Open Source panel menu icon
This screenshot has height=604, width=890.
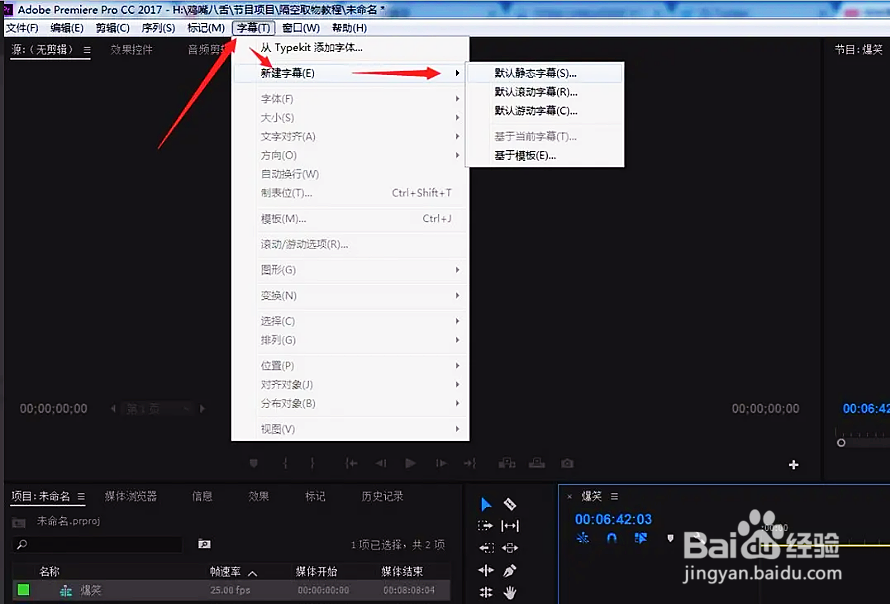(87, 50)
